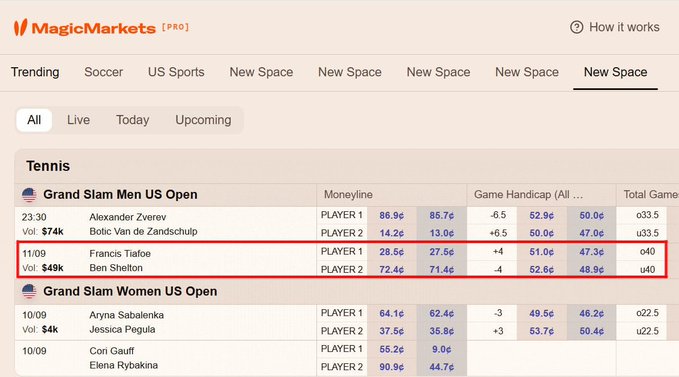Screen dimensions: 679x377
Task: Click the u40 total games line
Action: (x=647, y=270)
